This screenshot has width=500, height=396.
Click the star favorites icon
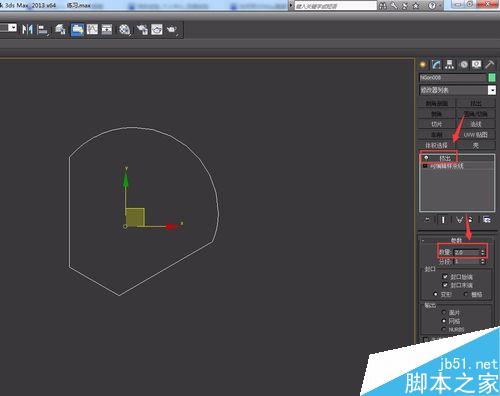416,6
